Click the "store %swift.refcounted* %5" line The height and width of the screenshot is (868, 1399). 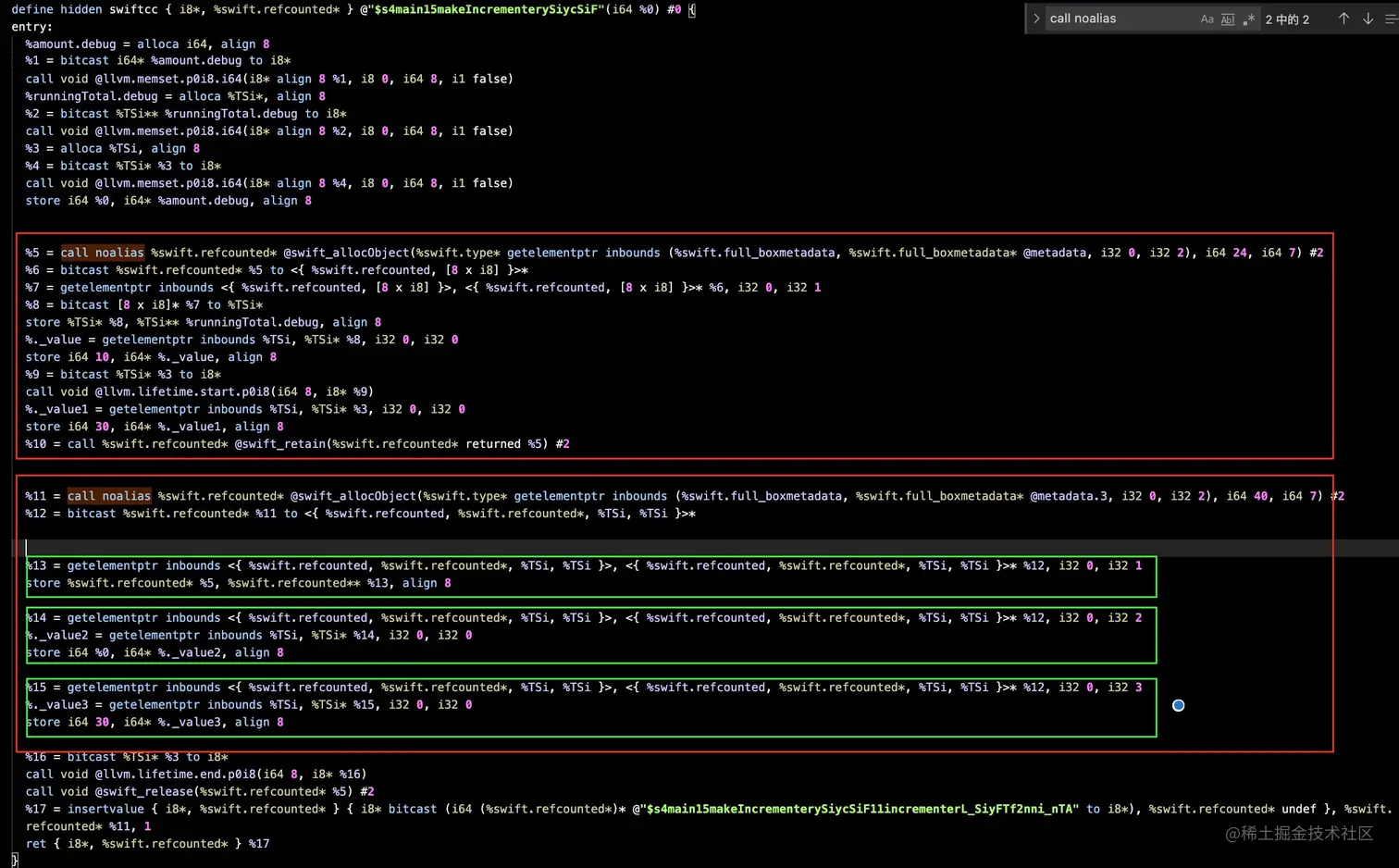tap(238, 583)
